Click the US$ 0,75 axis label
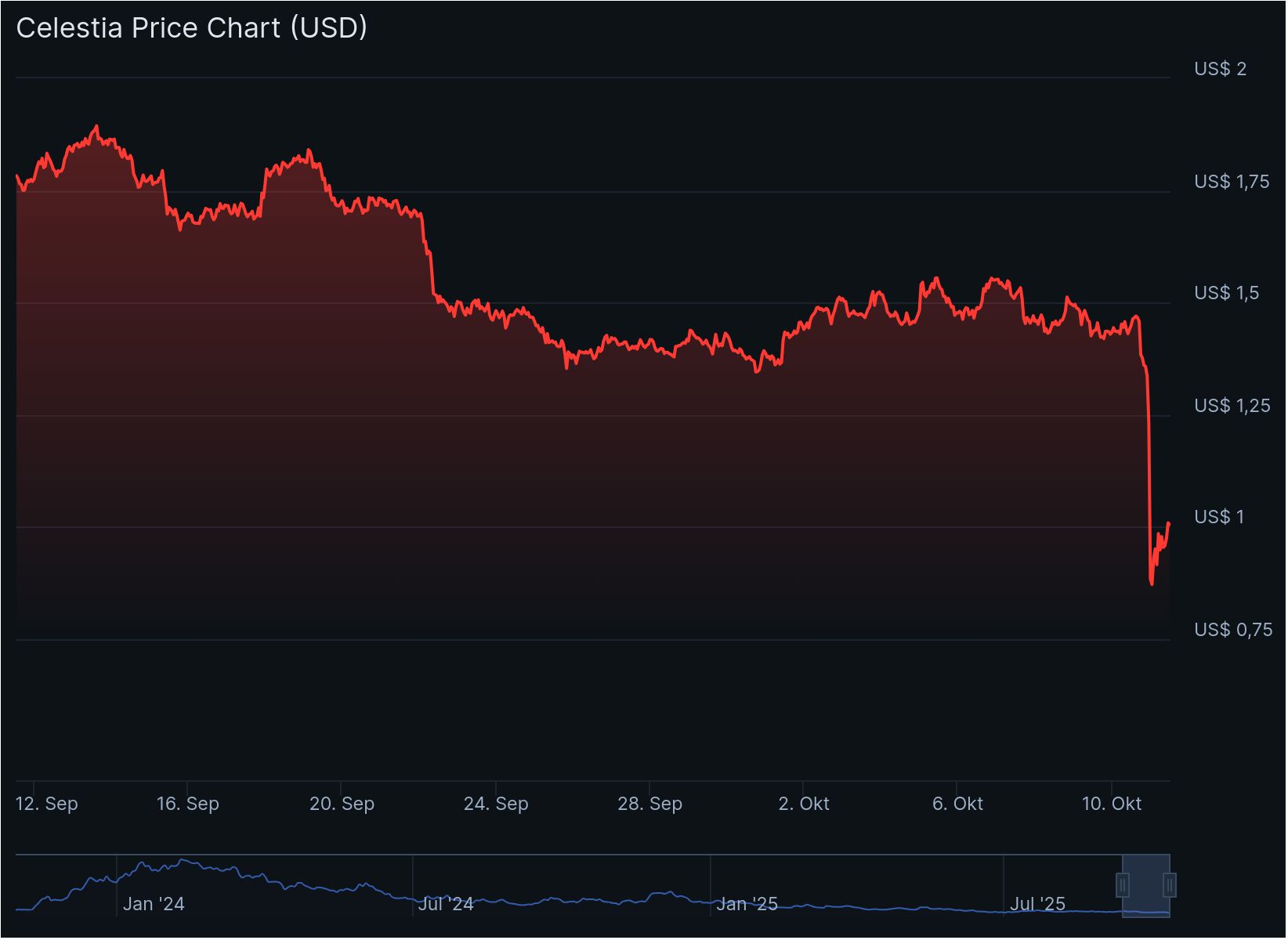Viewport: 1288px width, 940px height. coord(1233,630)
